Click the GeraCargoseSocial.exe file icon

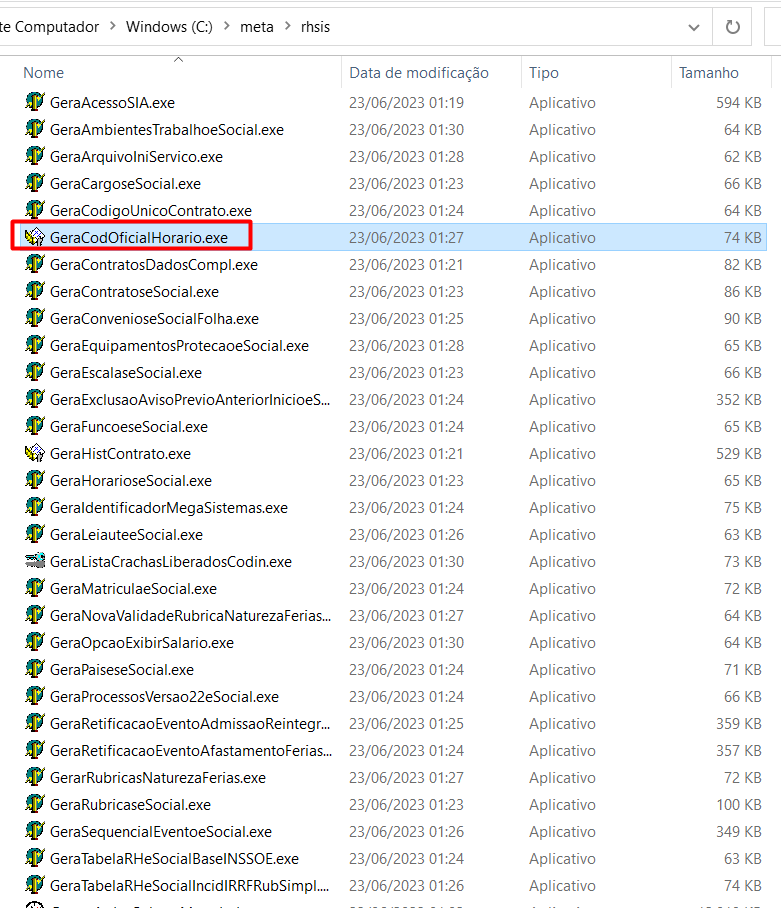(x=35, y=183)
